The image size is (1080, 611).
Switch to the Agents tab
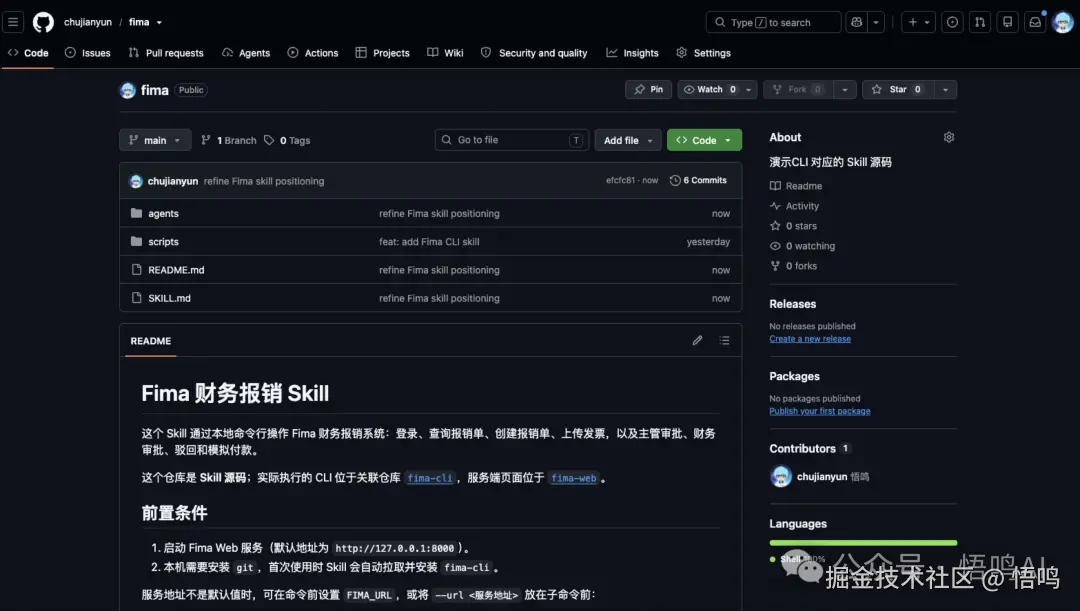point(246,53)
